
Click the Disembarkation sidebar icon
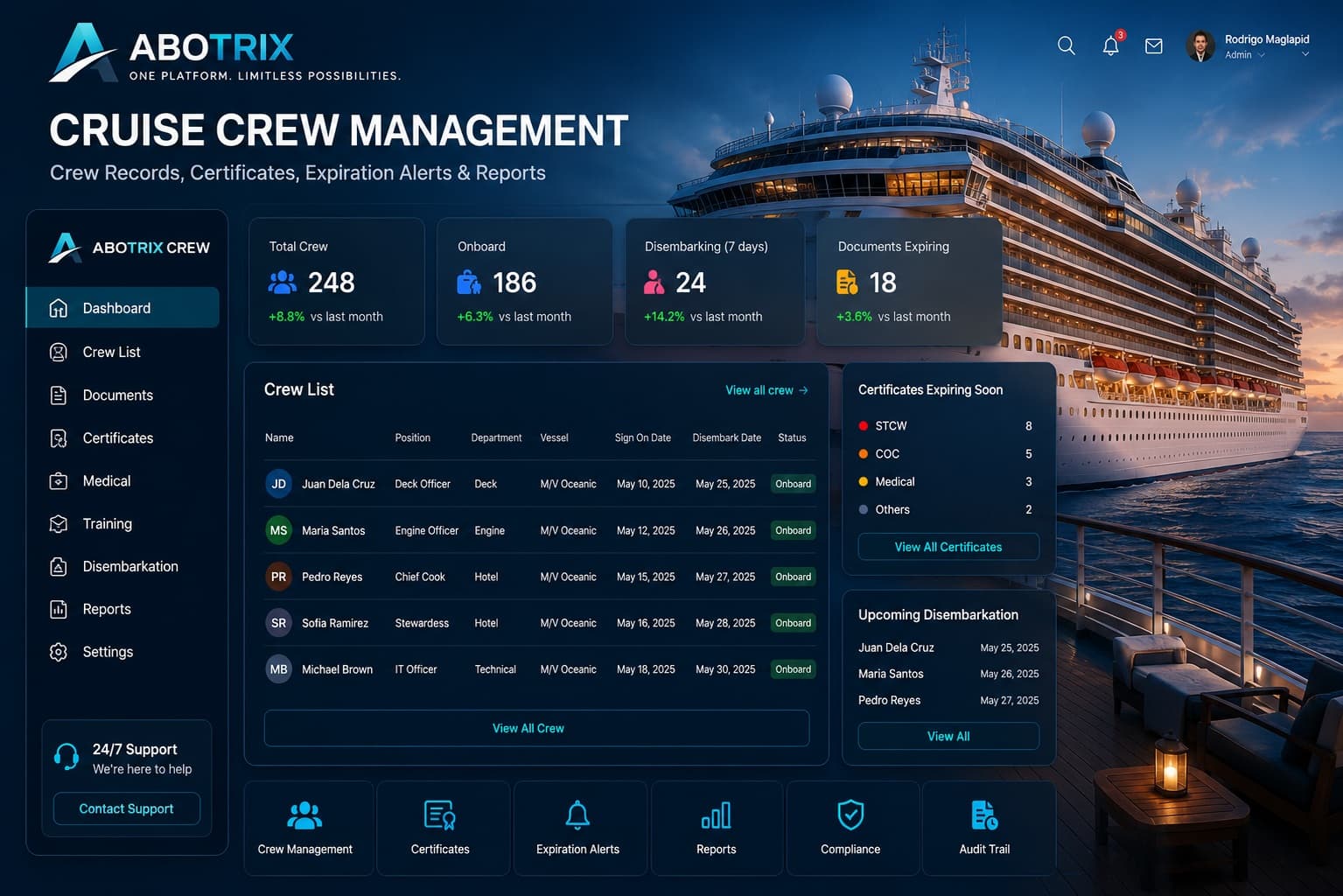click(x=59, y=567)
